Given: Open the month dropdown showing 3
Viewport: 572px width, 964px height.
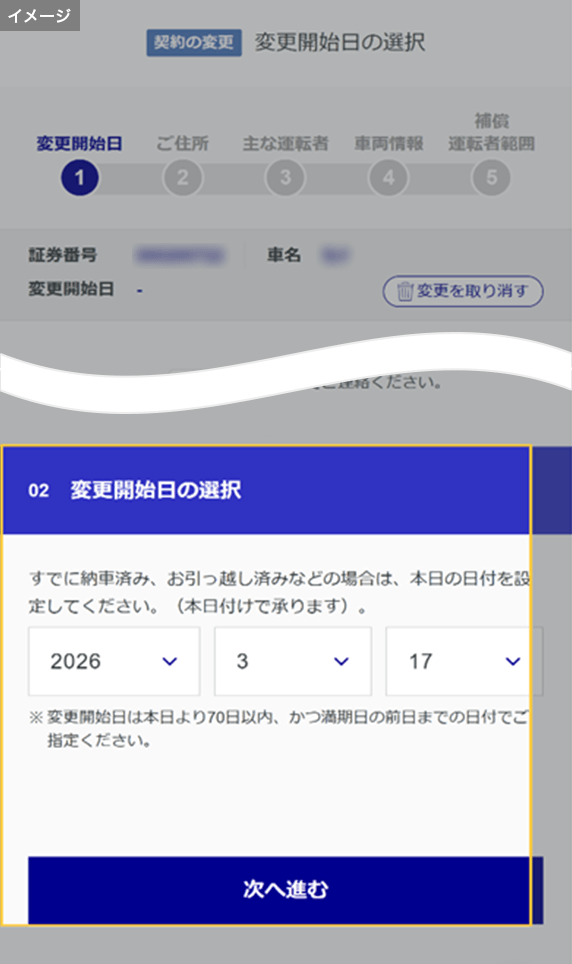Looking at the screenshot, I should (x=293, y=661).
